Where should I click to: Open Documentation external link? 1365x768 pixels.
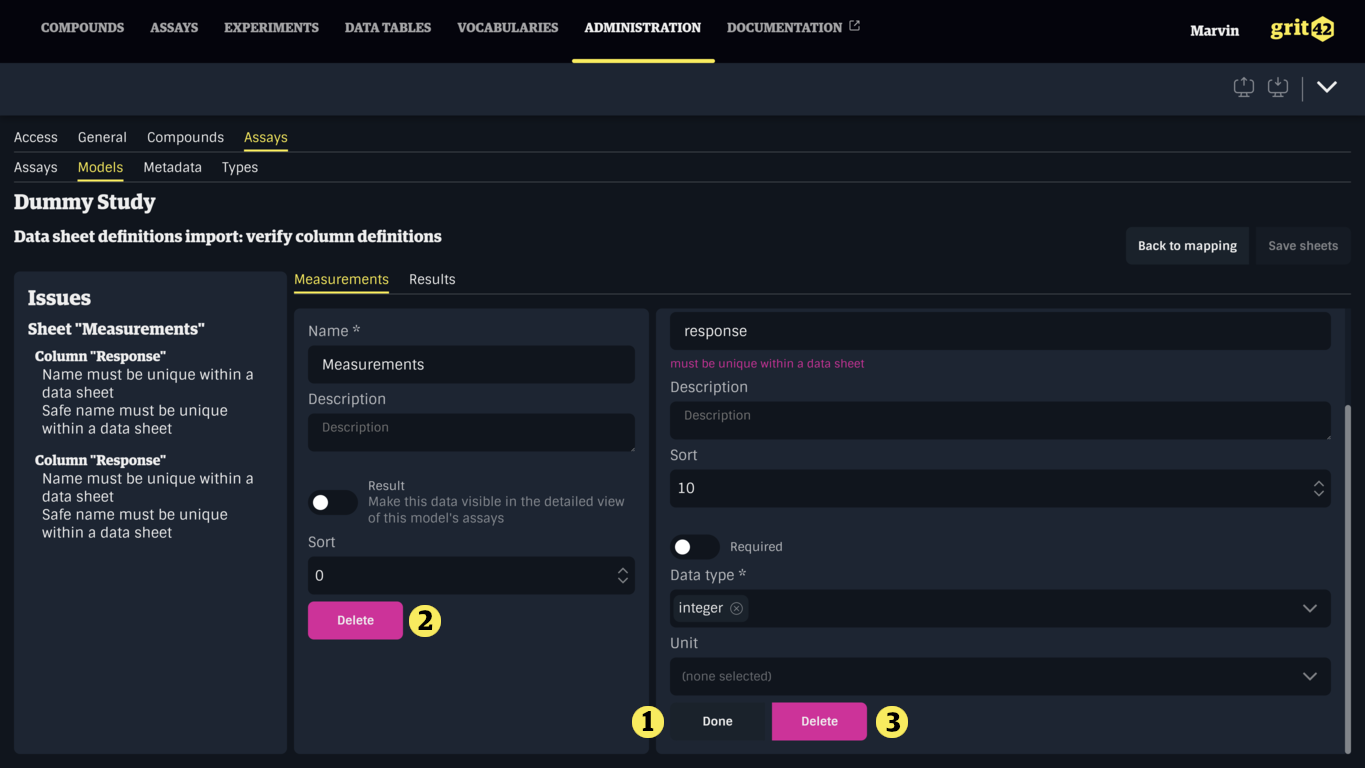click(792, 28)
